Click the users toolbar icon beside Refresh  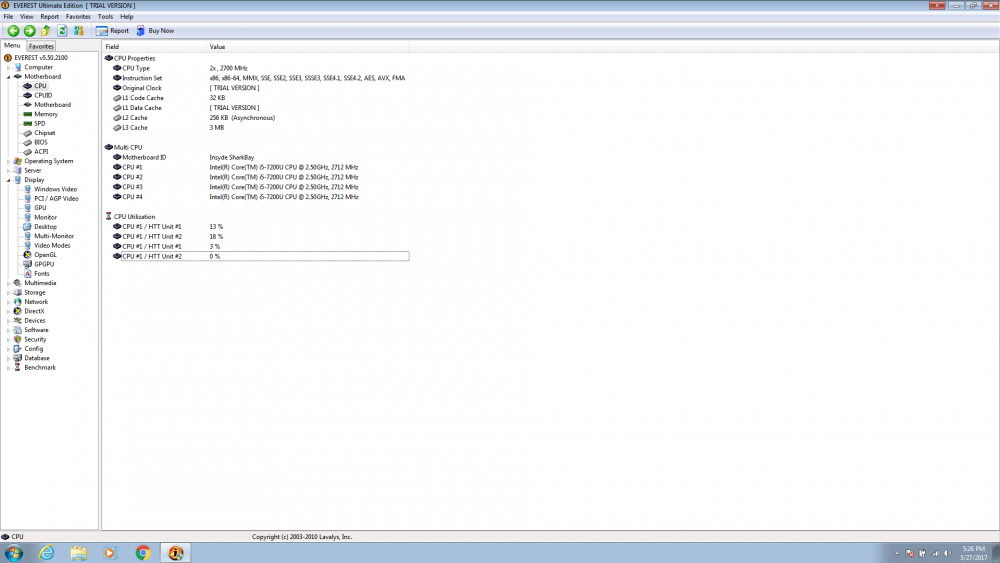pos(78,31)
